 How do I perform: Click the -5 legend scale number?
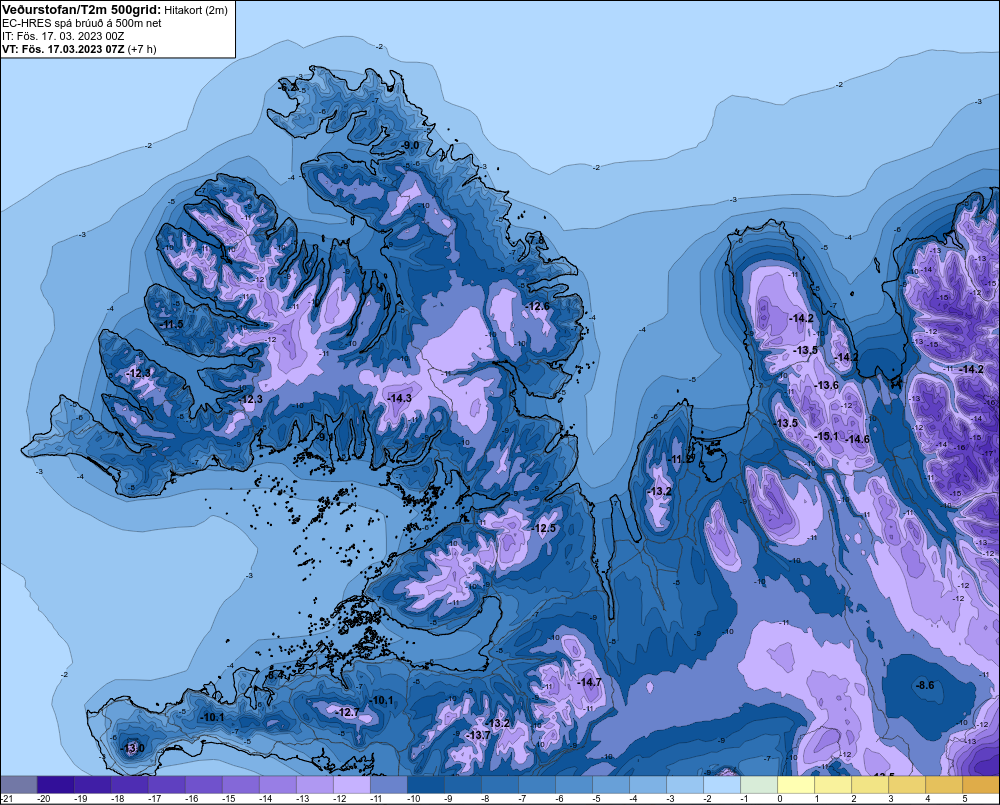596,799
